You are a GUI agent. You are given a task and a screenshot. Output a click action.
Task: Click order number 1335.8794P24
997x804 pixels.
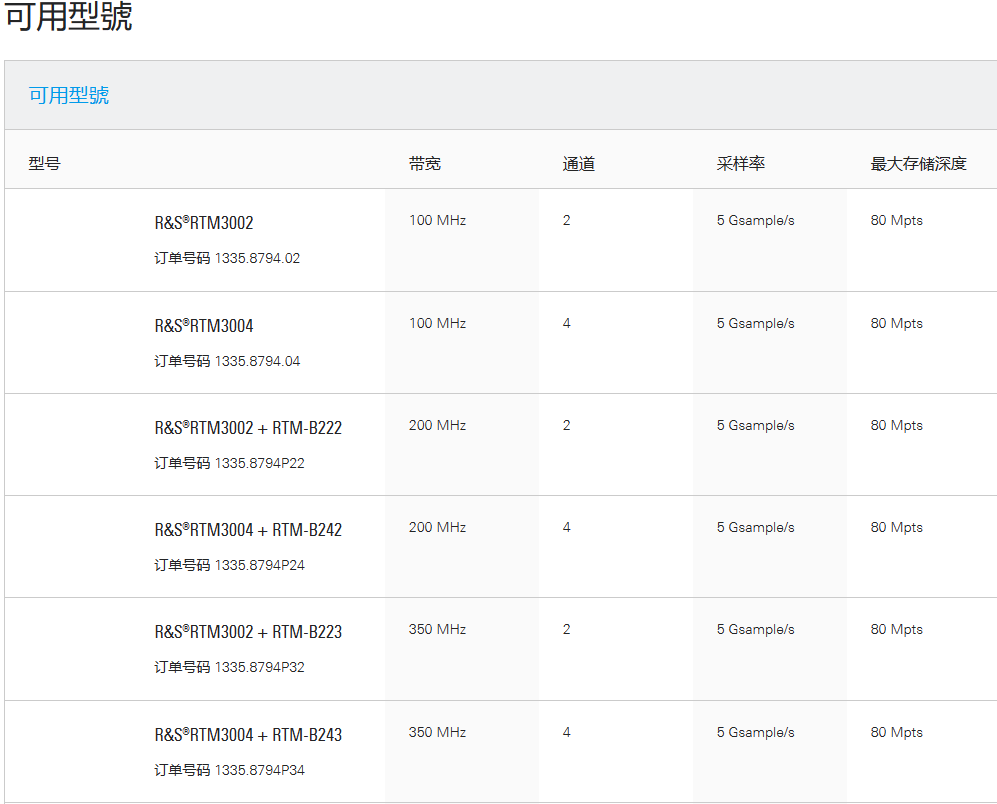coord(259,565)
